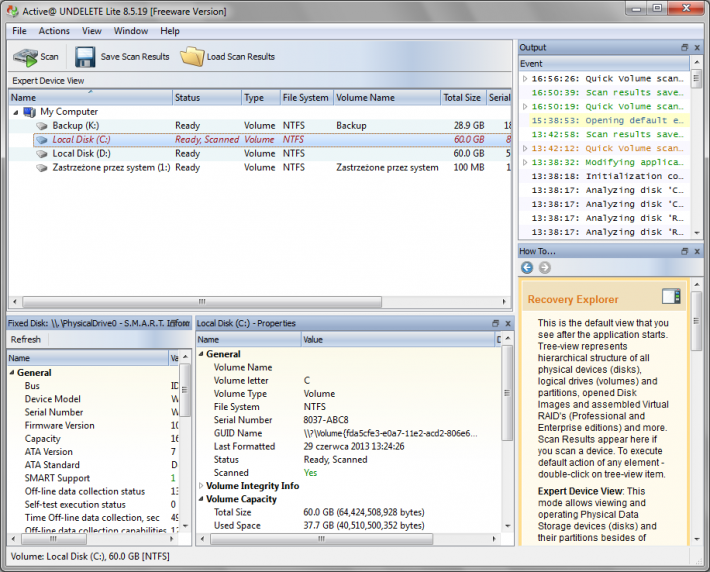Screen dimensions: 710x572
Task: Open the Help menu
Action: tap(170, 31)
